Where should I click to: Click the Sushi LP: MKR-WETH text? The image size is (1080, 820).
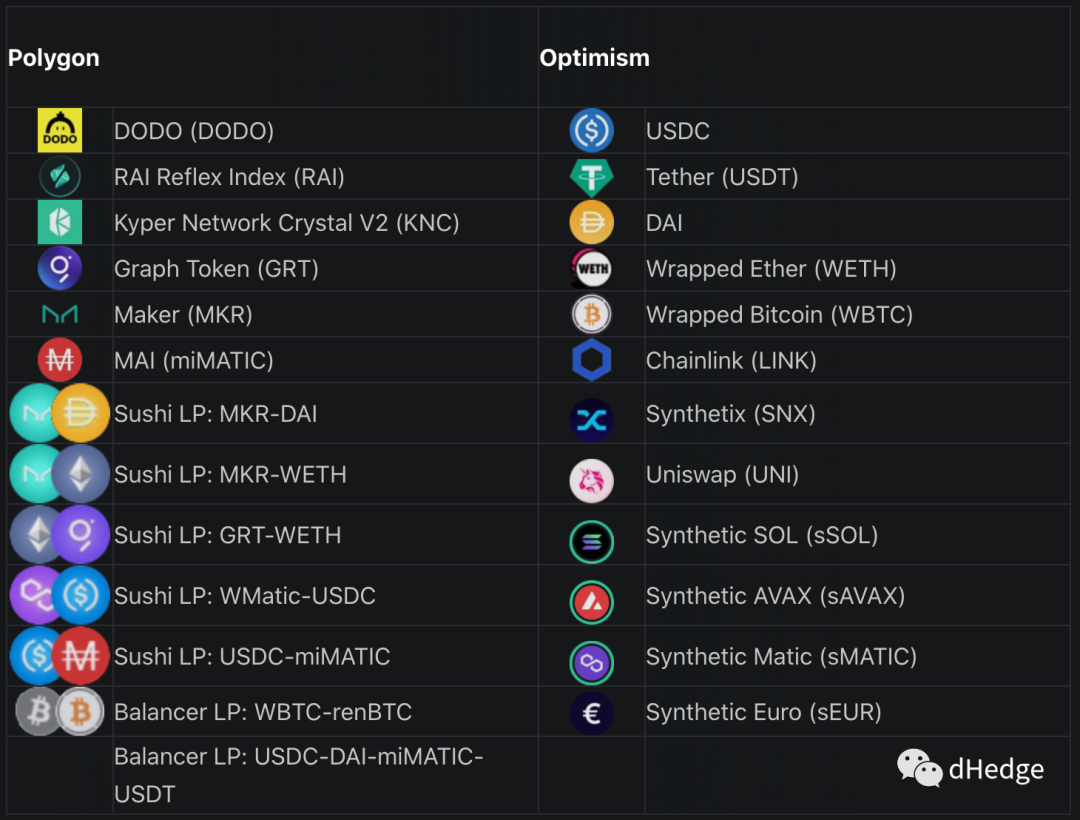coord(230,474)
